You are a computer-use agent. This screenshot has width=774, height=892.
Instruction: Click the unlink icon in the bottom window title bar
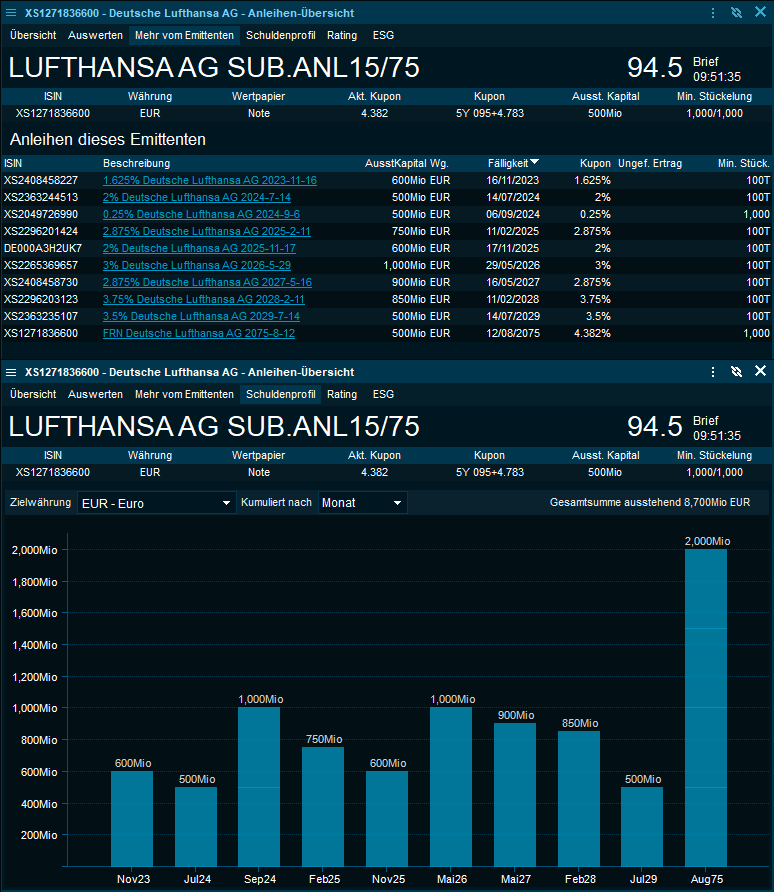click(x=736, y=372)
